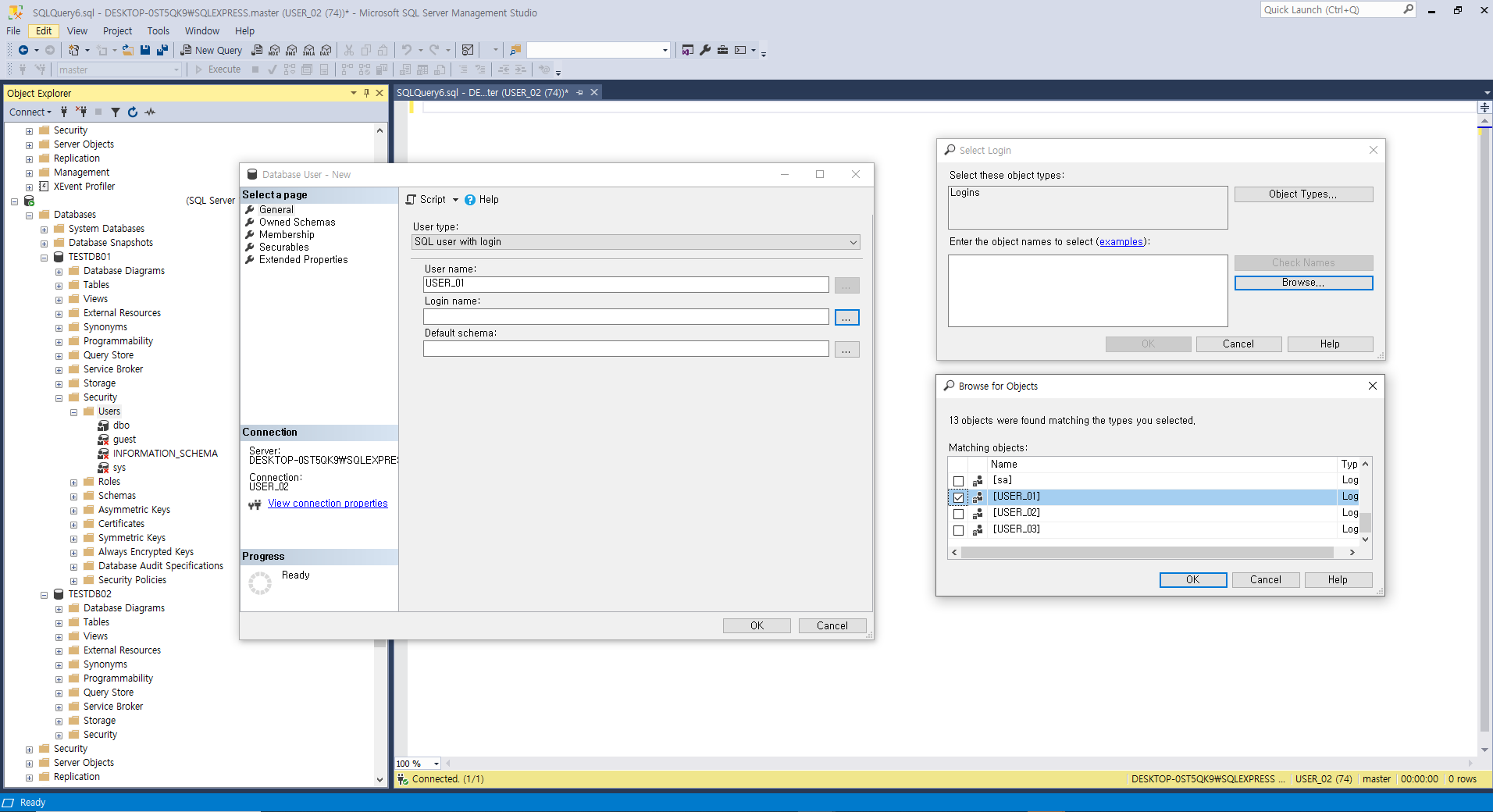Open the Edit menu

click(44, 31)
